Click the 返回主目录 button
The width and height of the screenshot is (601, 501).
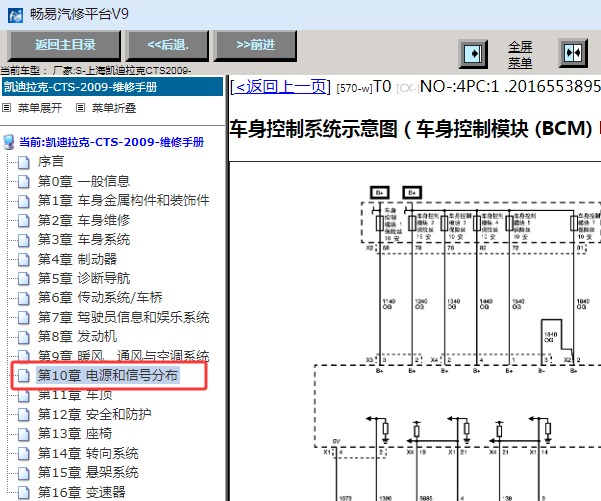[x=64, y=45]
